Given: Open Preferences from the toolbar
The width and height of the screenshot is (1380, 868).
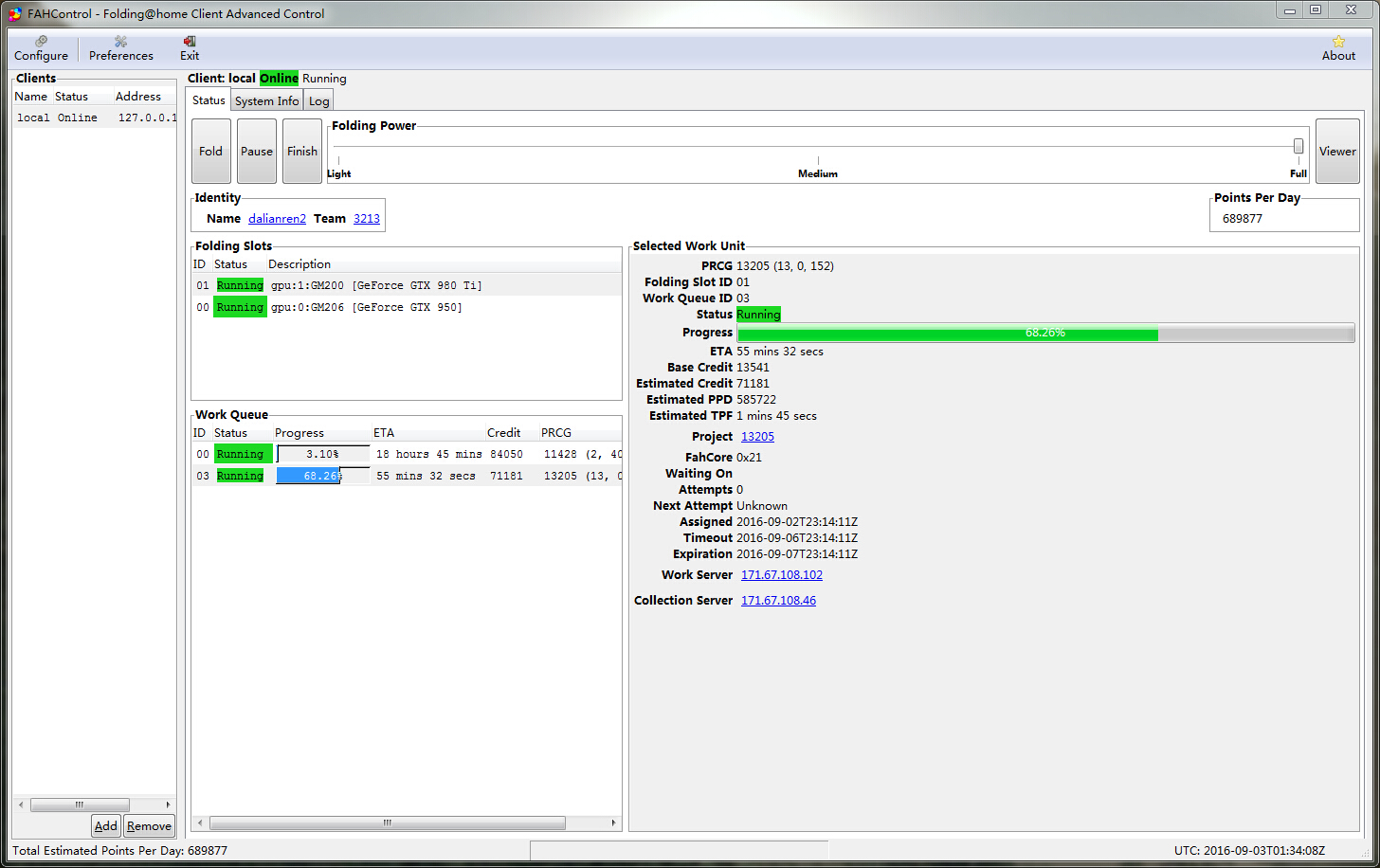Looking at the screenshot, I should point(120,48).
